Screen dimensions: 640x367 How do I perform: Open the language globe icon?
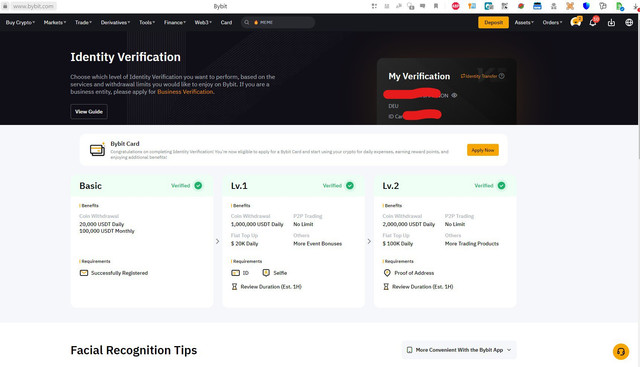[629, 22]
